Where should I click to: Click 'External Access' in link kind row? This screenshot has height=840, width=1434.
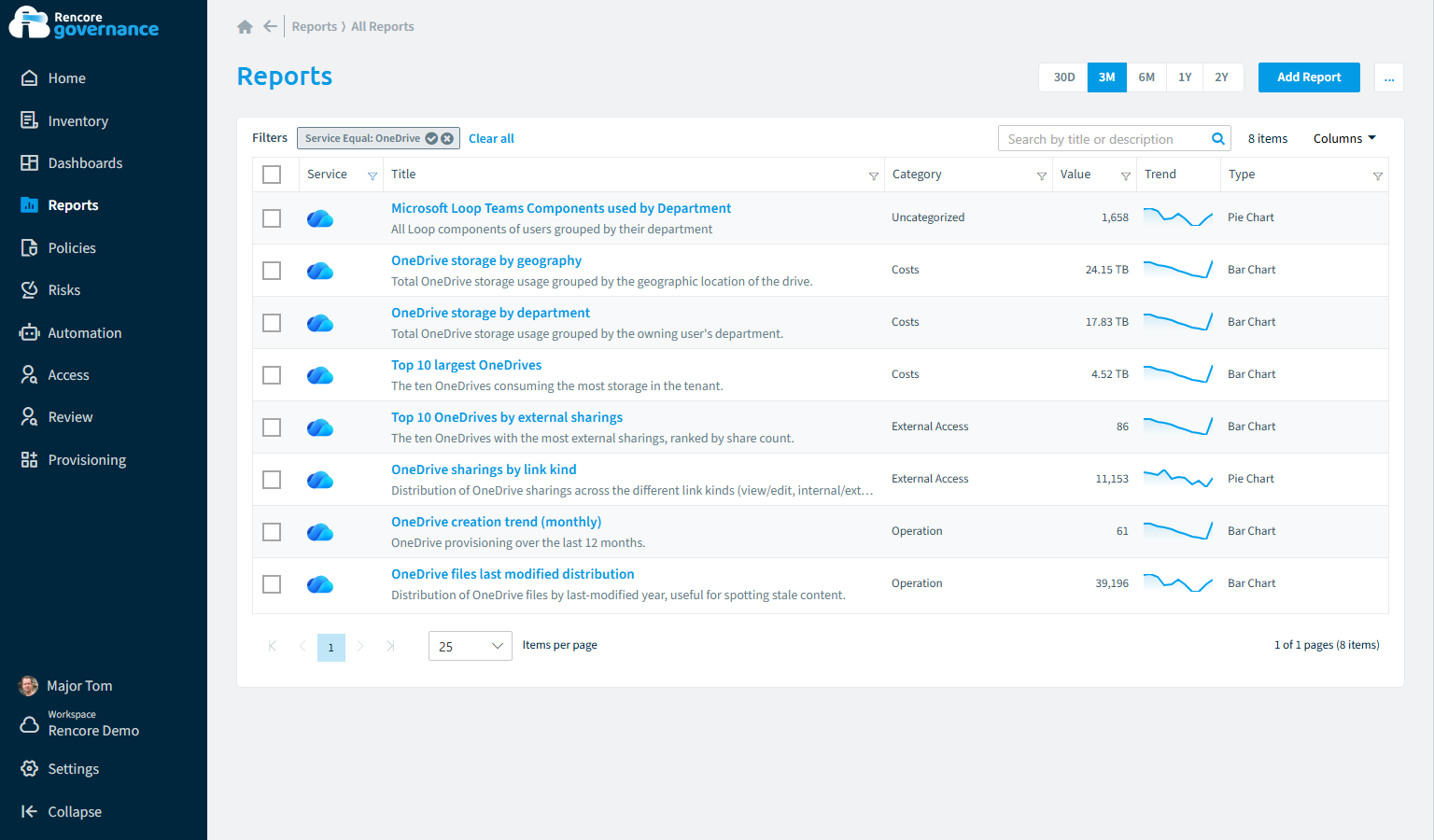click(x=930, y=479)
